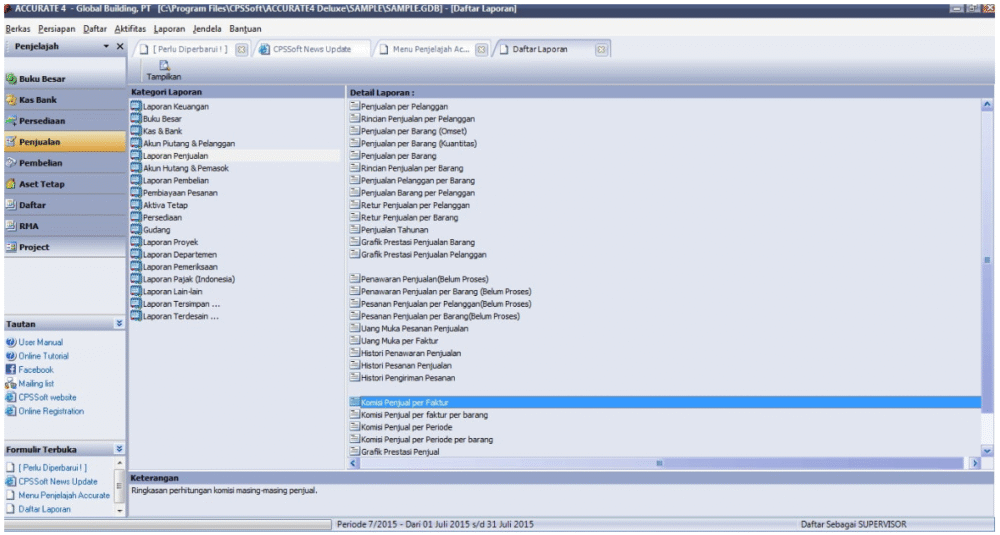Close the Perlu Diperbarui tab
This screenshot has width=1000, height=535.
pos(241,49)
